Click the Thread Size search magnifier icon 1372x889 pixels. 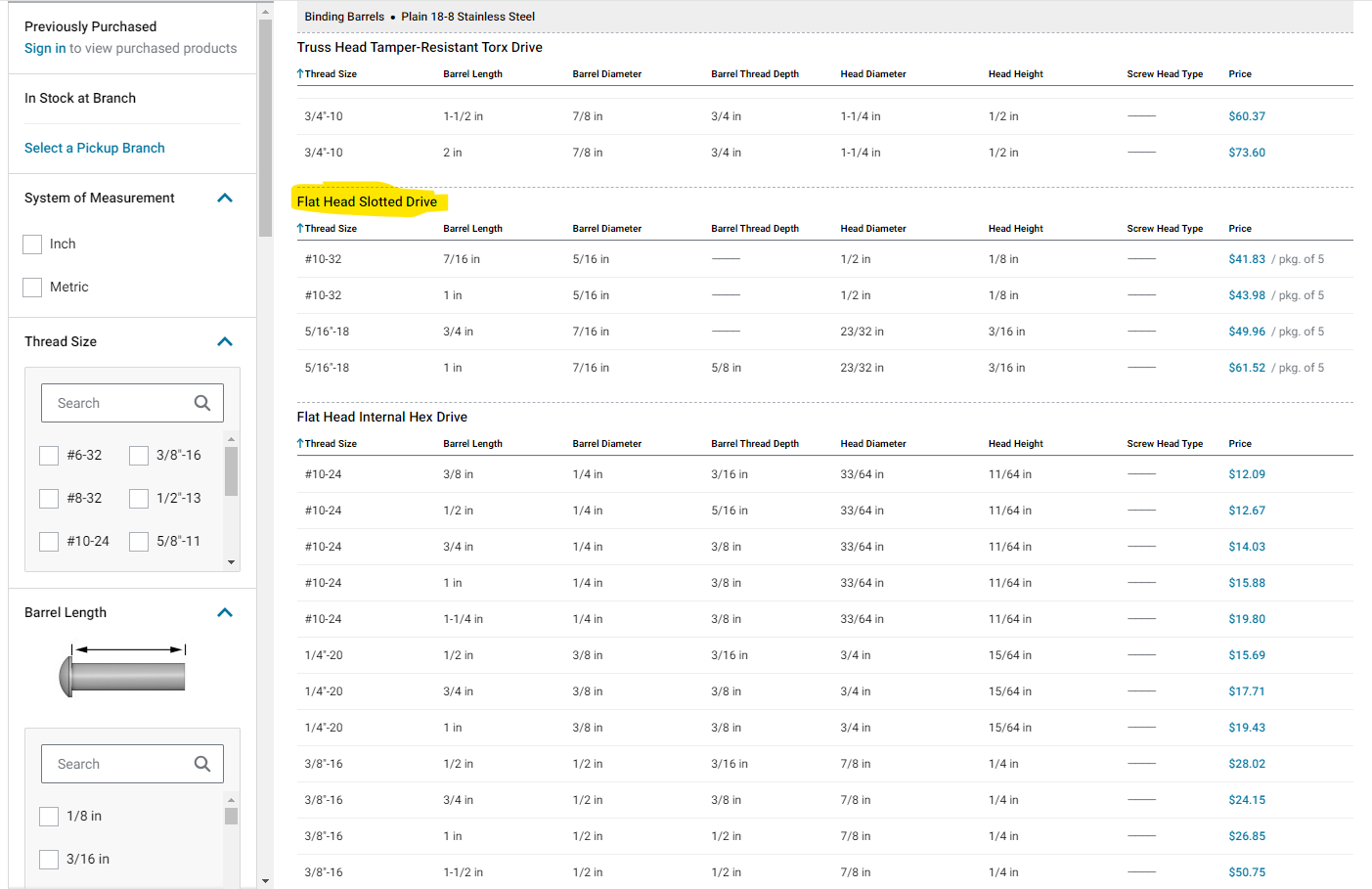(x=202, y=403)
